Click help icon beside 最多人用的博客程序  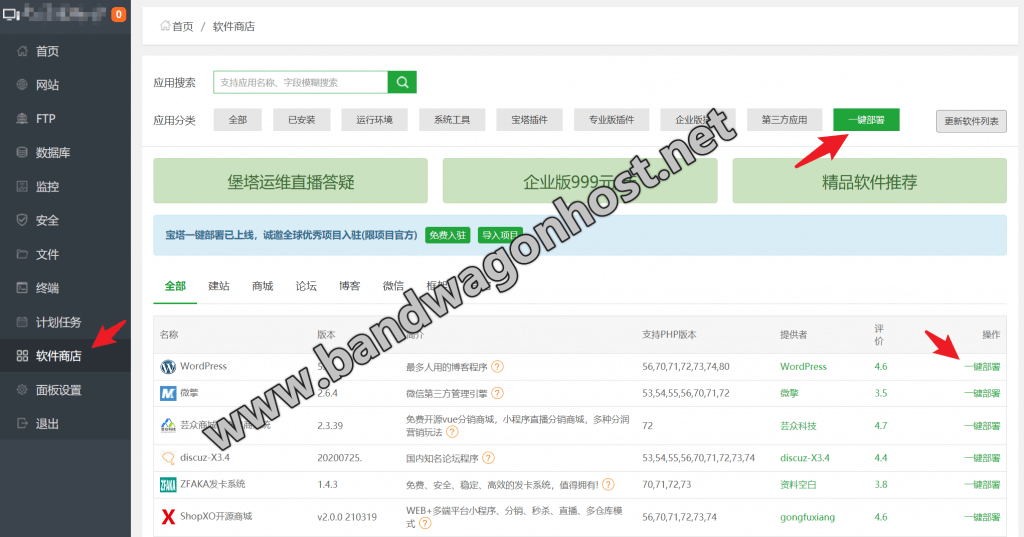[x=498, y=366]
